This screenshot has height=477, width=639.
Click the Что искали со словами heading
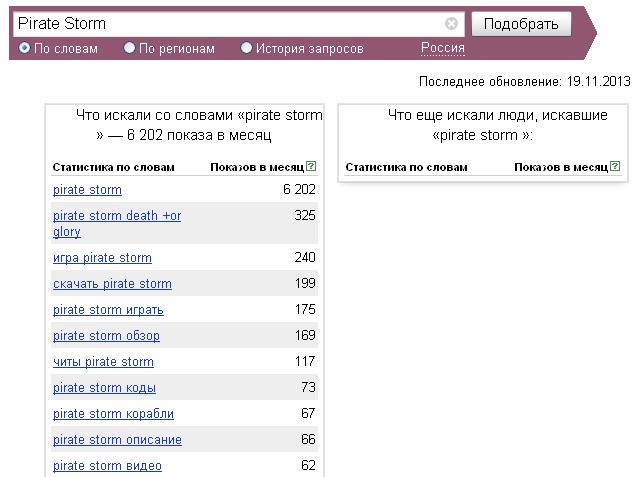coord(199,125)
